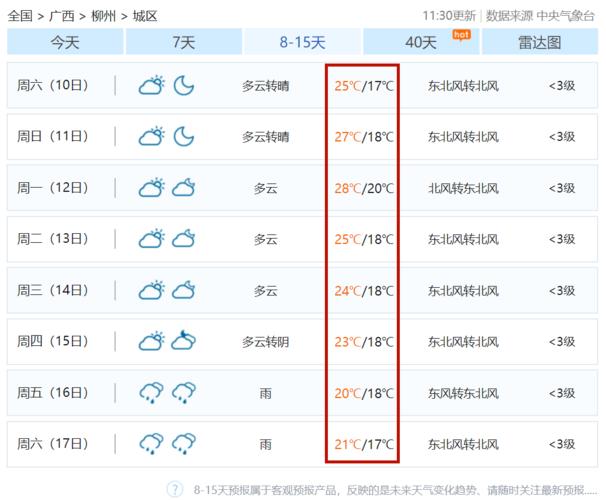The height and width of the screenshot is (500, 606).
Task: Click temperature 25℃/17℃ on 10日 row
Action: [x=364, y=86]
